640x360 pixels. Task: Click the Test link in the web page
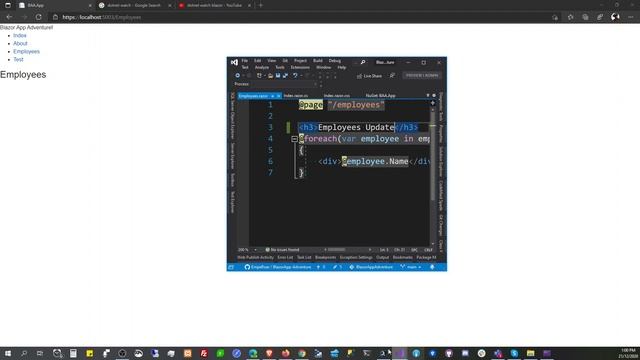tap(18, 59)
